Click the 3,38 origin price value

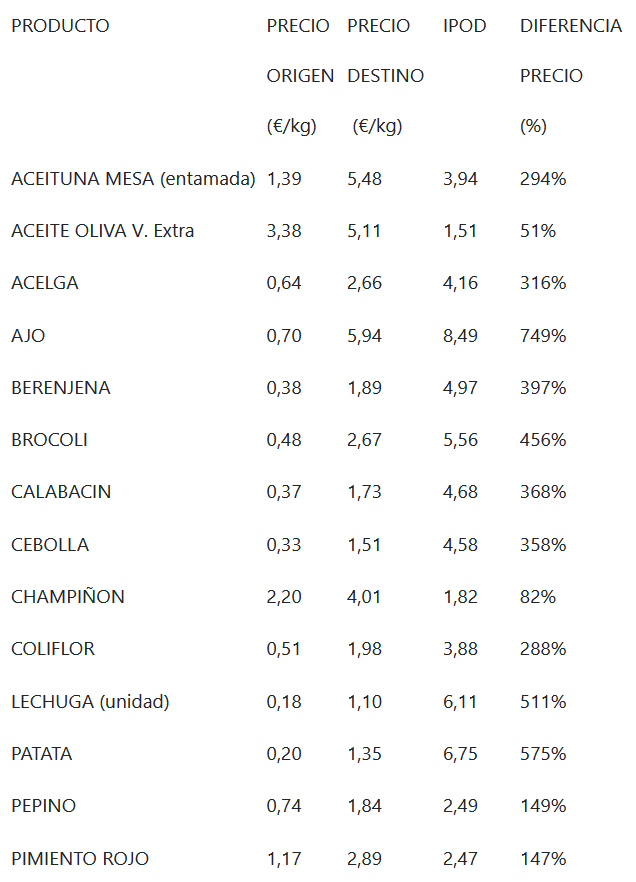[x=284, y=231]
